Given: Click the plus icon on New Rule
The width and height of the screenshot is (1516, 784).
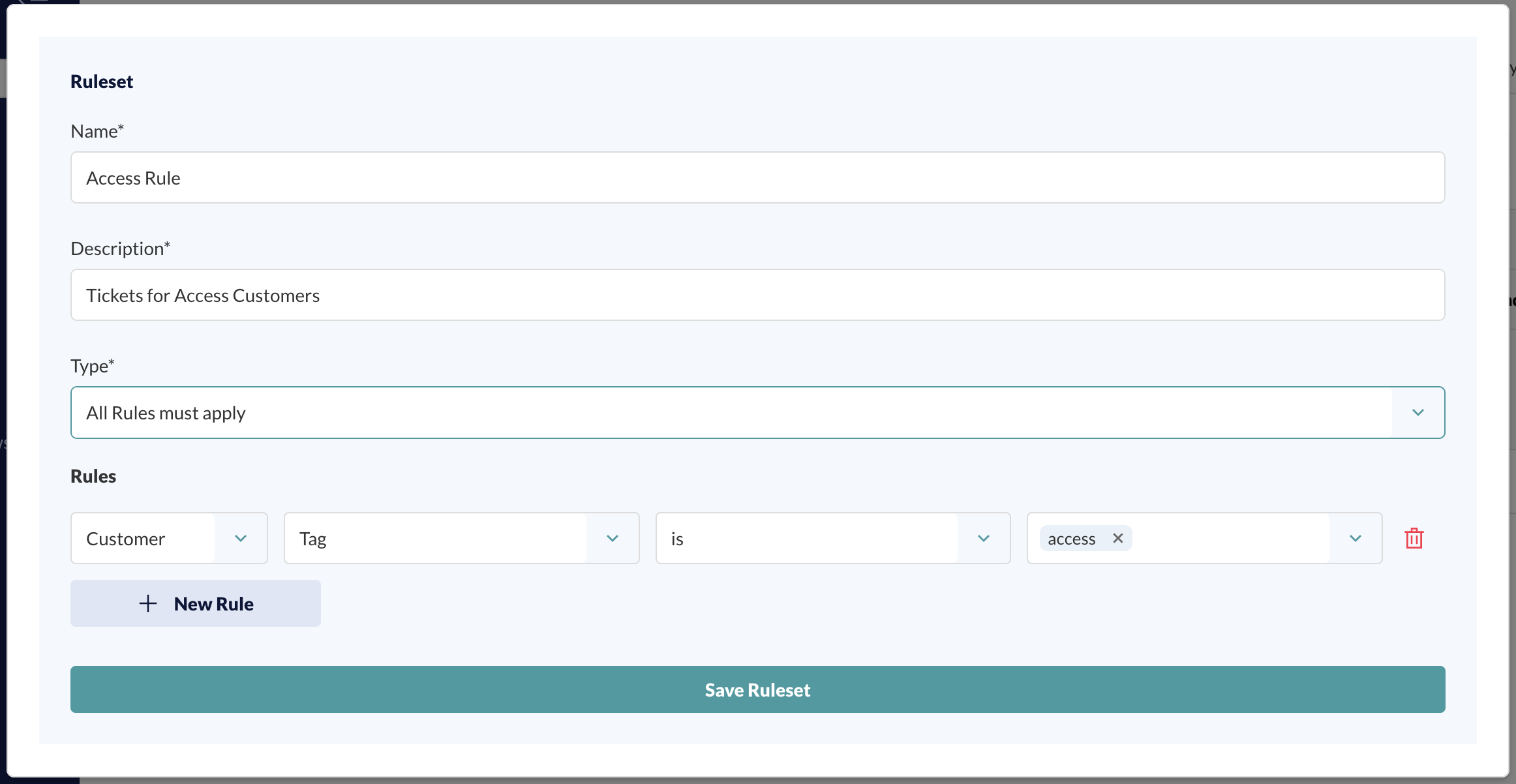Looking at the screenshot, I should (x=148, y=603).
